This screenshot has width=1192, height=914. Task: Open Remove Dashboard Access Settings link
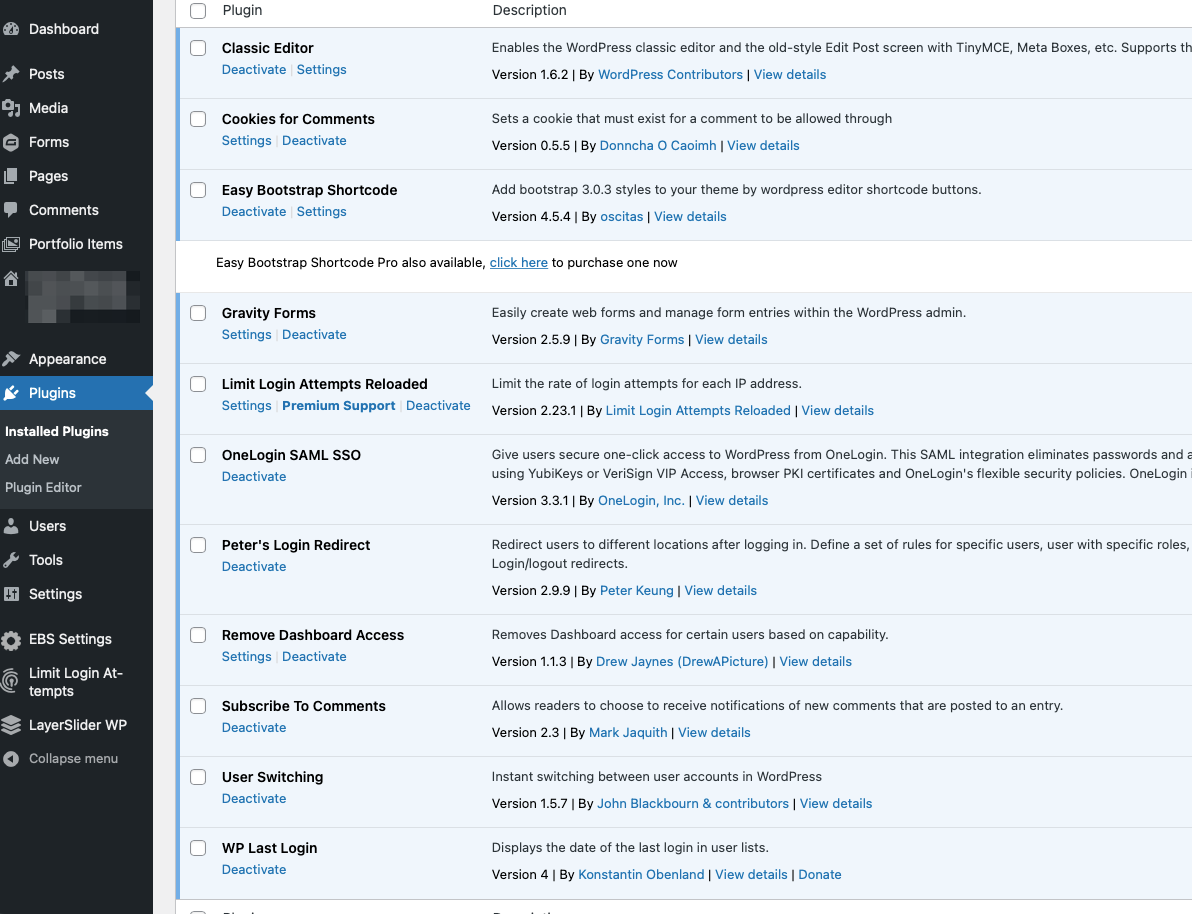(246, 657)
